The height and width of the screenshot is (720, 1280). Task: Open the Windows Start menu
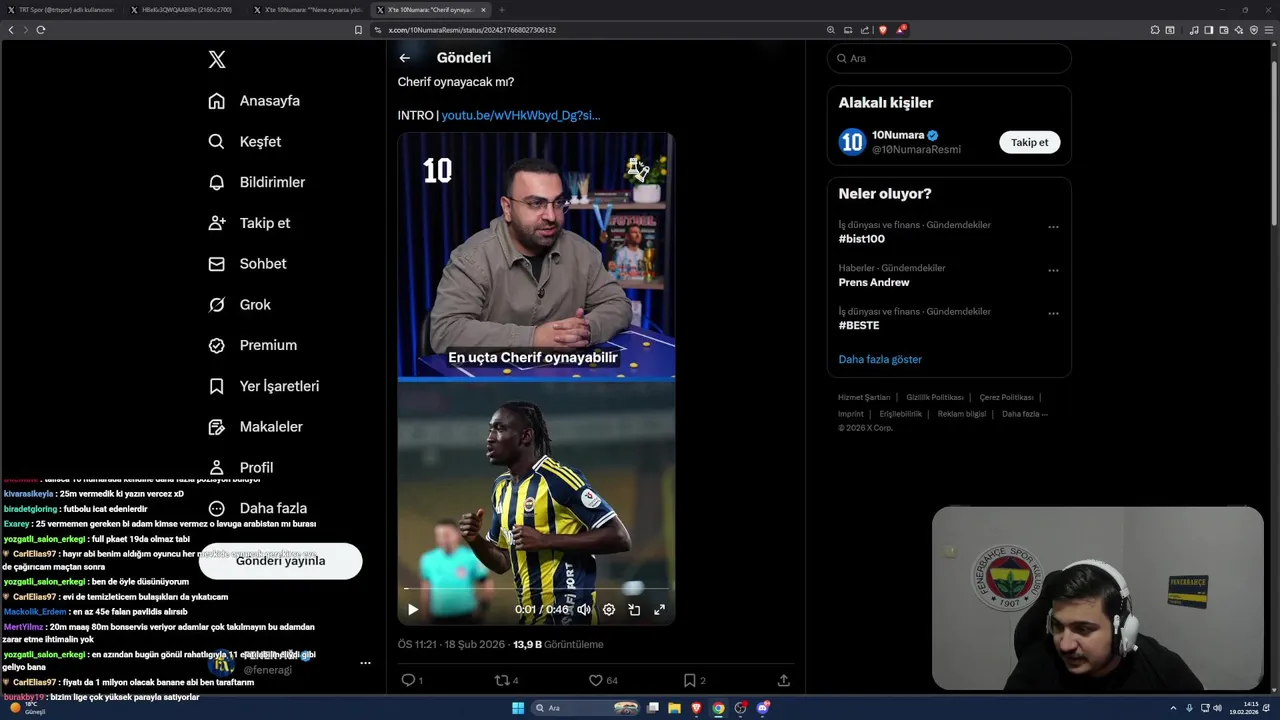pyautogui.click(x=518, y=708)
